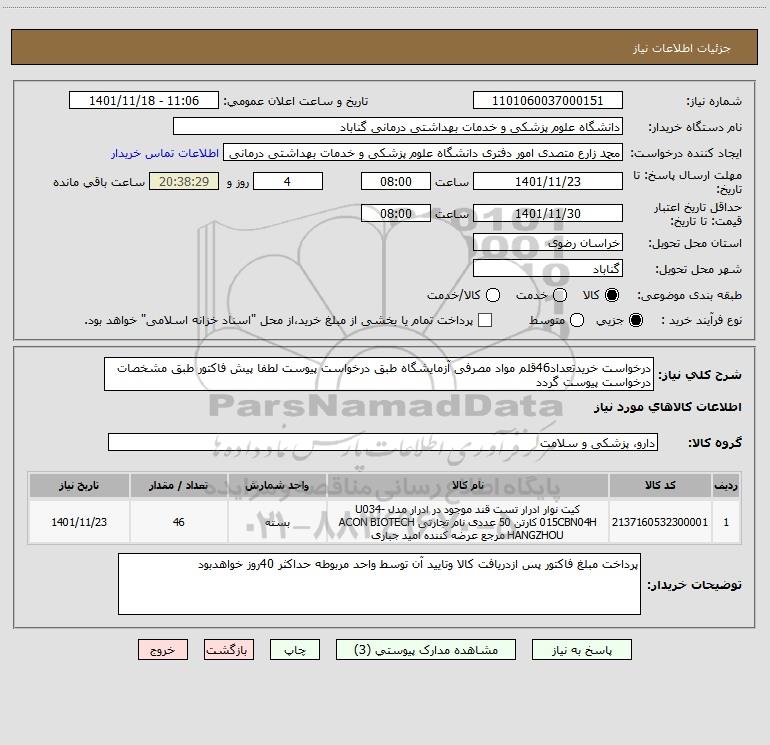This screenshot has height=745, width=770.
Task: Toggle the اسناد خزانه اسلامی payment checkbox
Action: 485,320
